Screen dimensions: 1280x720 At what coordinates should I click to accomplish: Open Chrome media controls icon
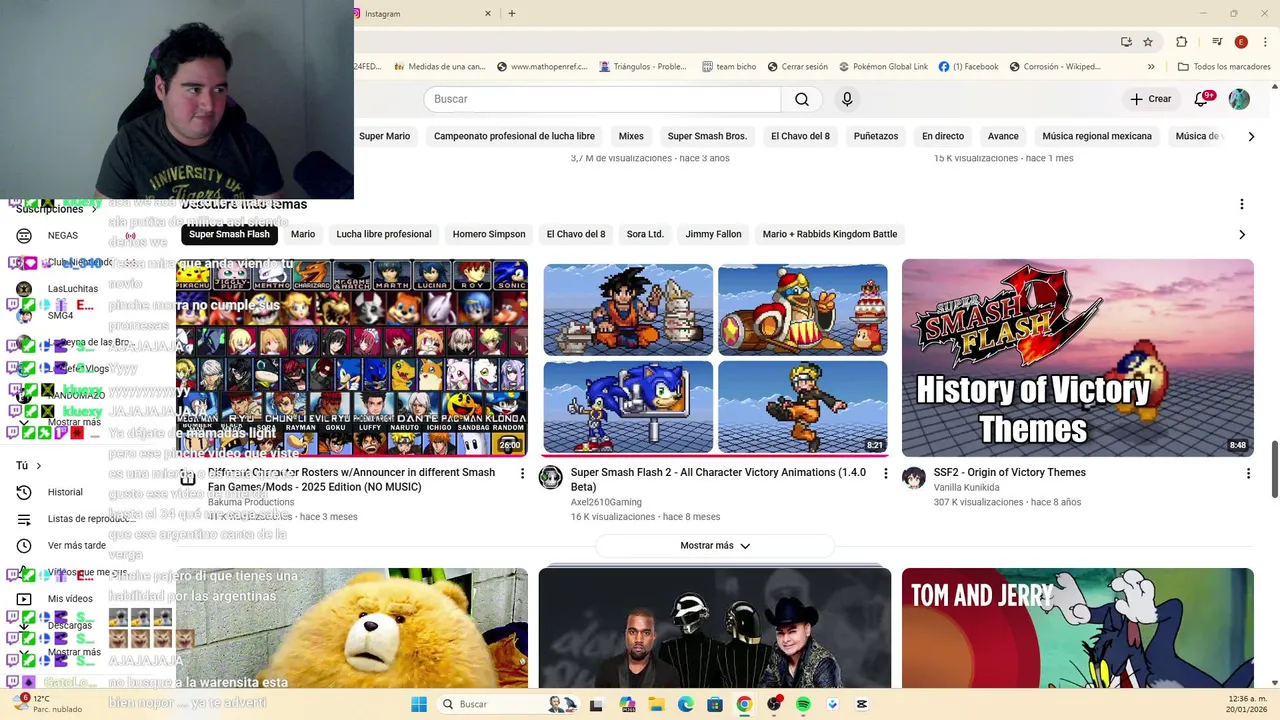coord(1217,42)
